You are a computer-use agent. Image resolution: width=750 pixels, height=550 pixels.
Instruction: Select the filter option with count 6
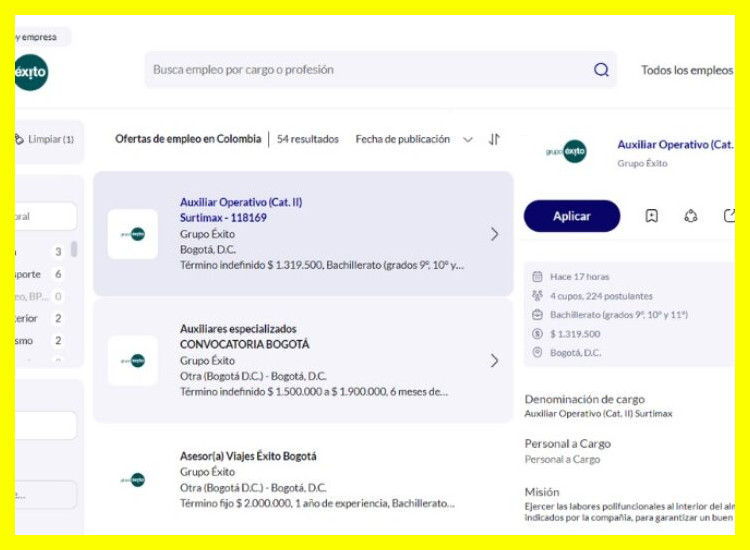click(x=40, y=274)
